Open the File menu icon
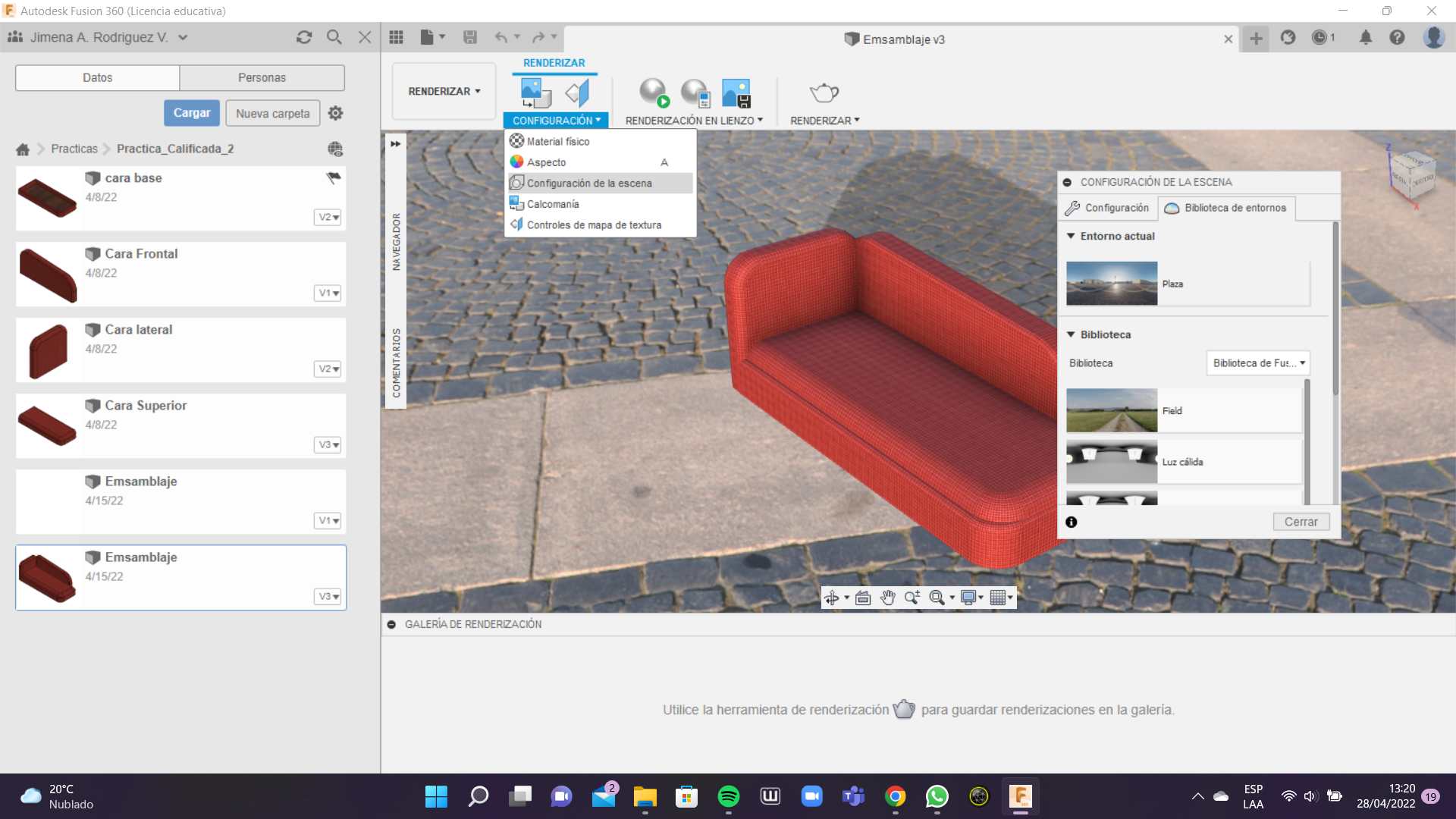Image resolution: width=1456 pixels, height=819 pixels. [x=431, y=37]
